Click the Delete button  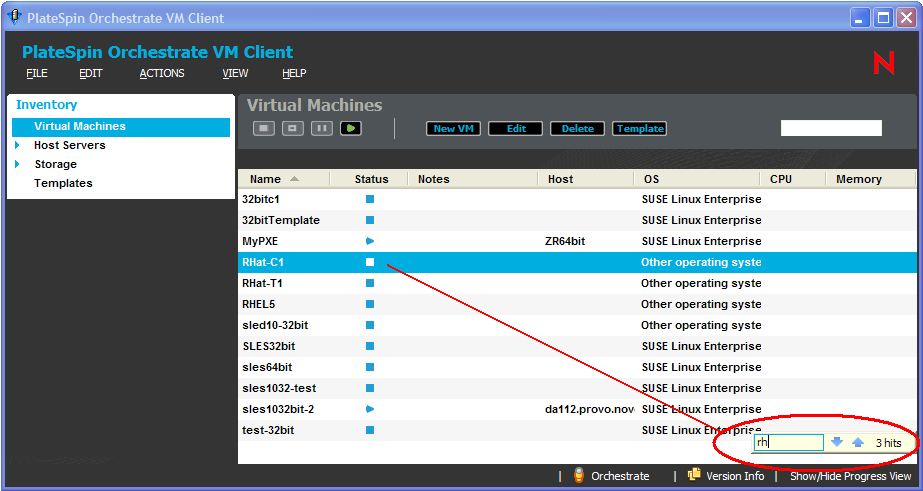[x=577, y=128]
